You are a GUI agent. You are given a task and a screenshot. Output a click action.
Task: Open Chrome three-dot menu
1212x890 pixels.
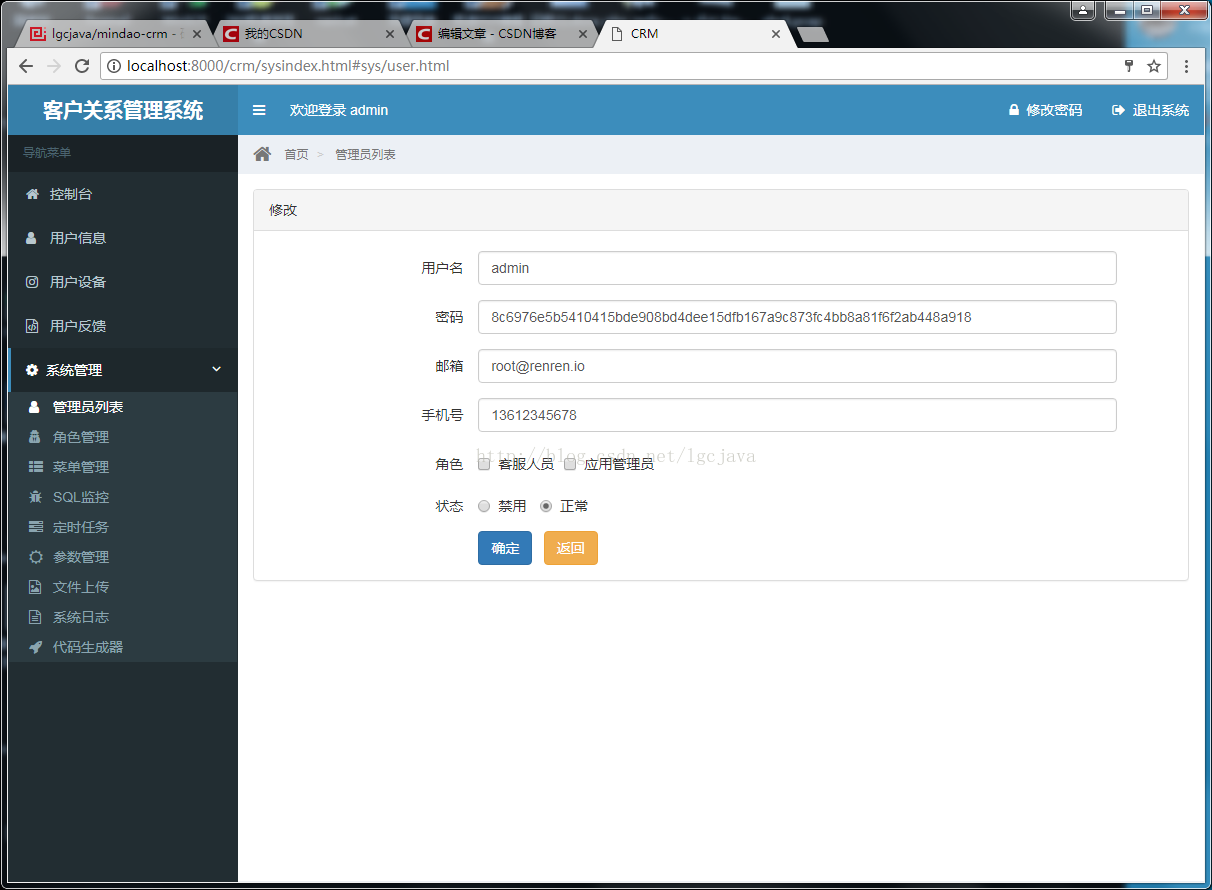[1187, 66]
